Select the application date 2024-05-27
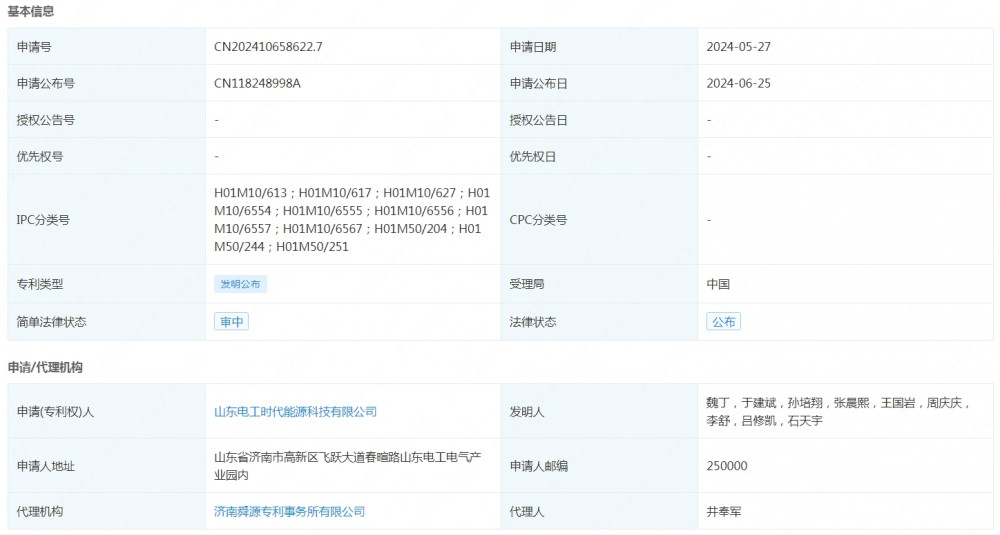Screen dimensions: 1000x535 click(x=738, y=47)
